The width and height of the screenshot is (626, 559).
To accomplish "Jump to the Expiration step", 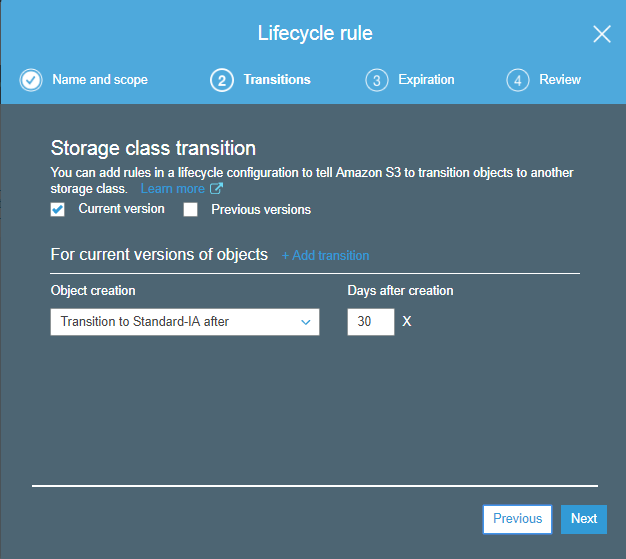I will 425,80.
